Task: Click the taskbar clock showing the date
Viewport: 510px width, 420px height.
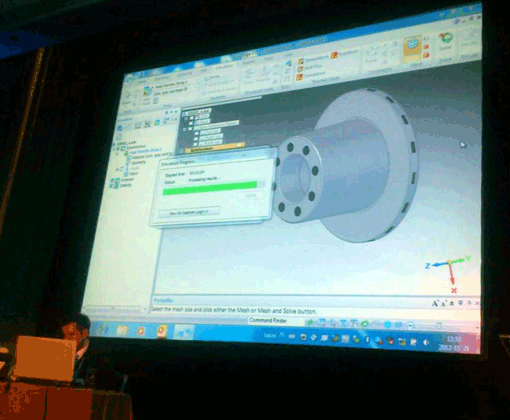Action: [454, 343]
